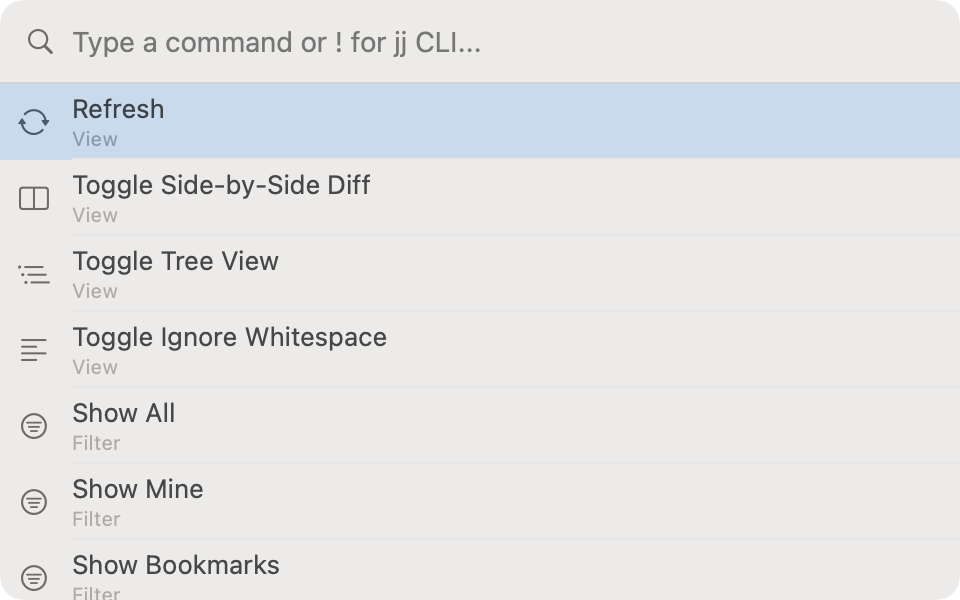The height and width of the screenshot is (600, 960).
Task: Choose the Show Mine filter
Action: (137, 489)
